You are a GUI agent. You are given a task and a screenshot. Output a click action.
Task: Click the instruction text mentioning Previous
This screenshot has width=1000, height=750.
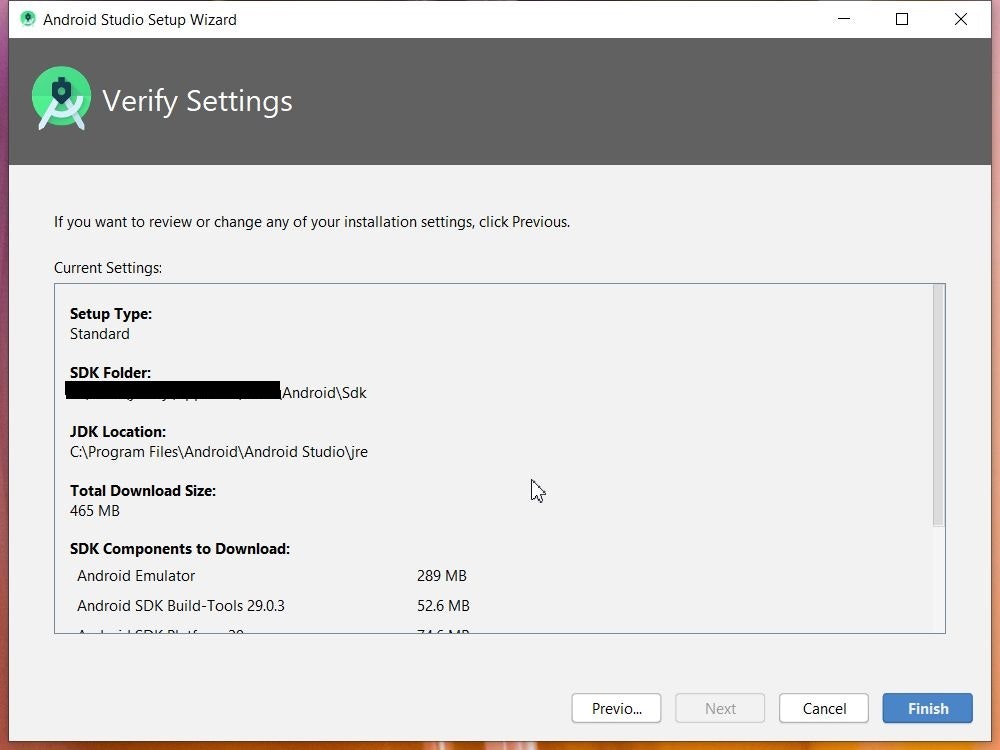coord(312,221)
